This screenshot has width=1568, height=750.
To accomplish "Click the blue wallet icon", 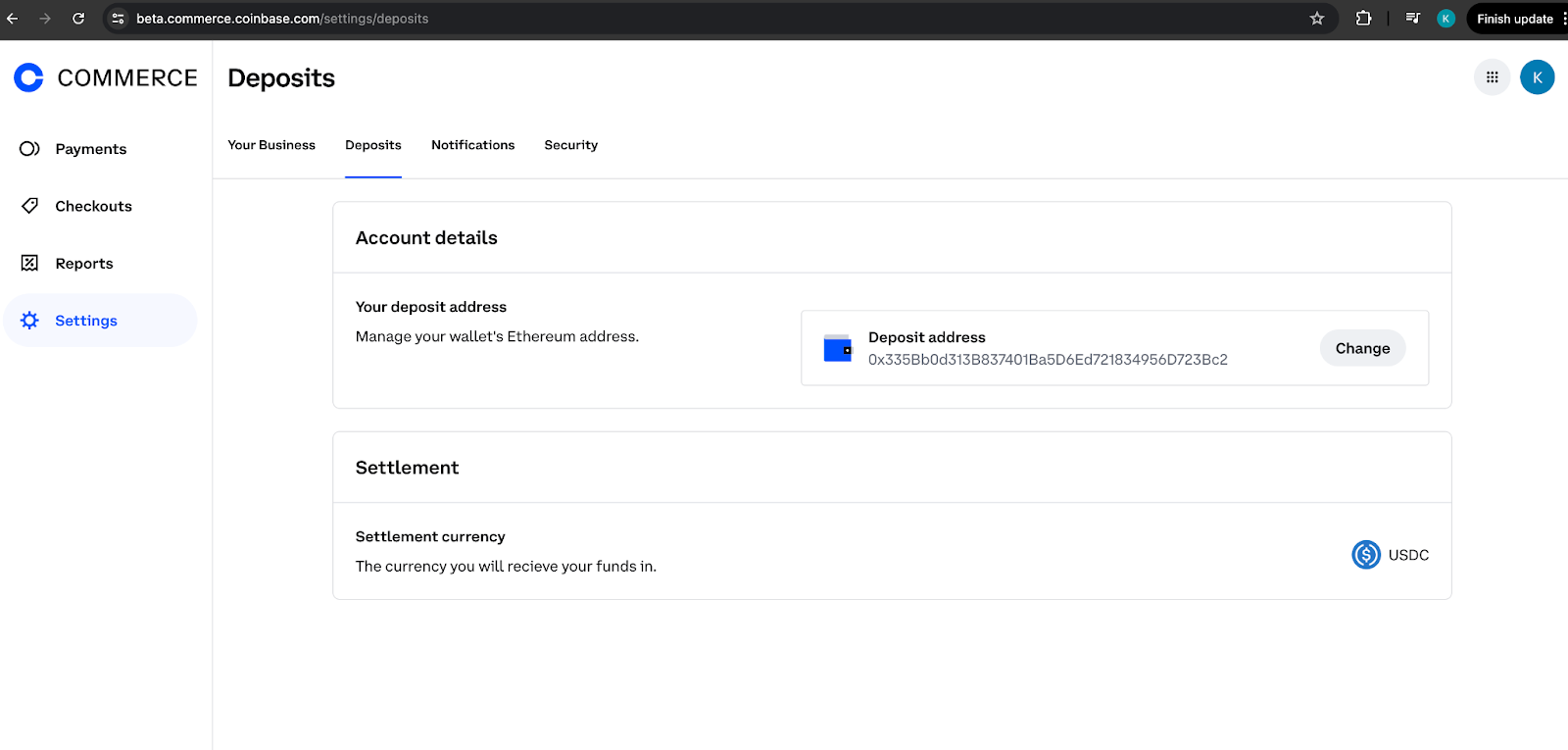I will point(838,348).
